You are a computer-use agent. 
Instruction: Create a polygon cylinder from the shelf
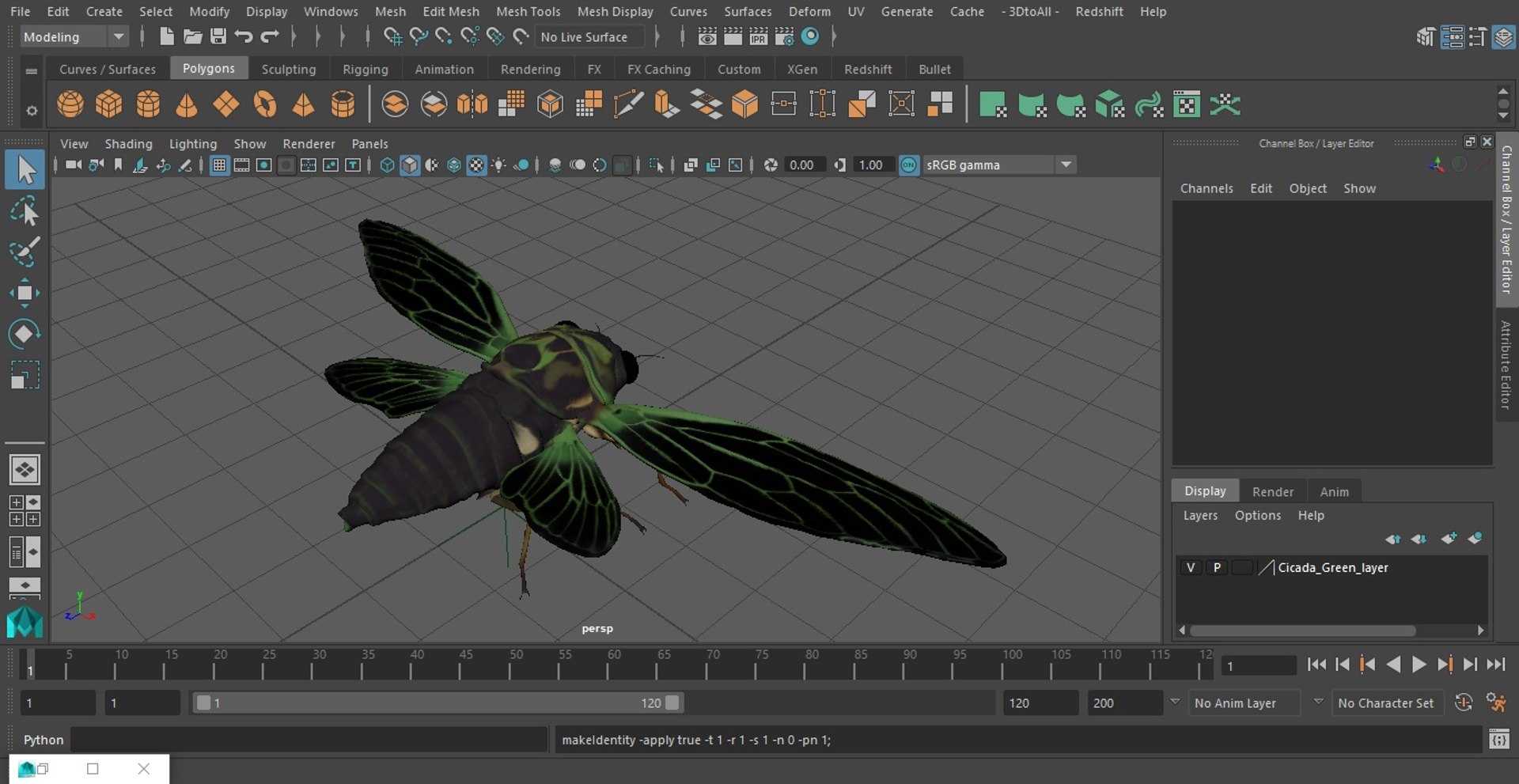(148, 104)
